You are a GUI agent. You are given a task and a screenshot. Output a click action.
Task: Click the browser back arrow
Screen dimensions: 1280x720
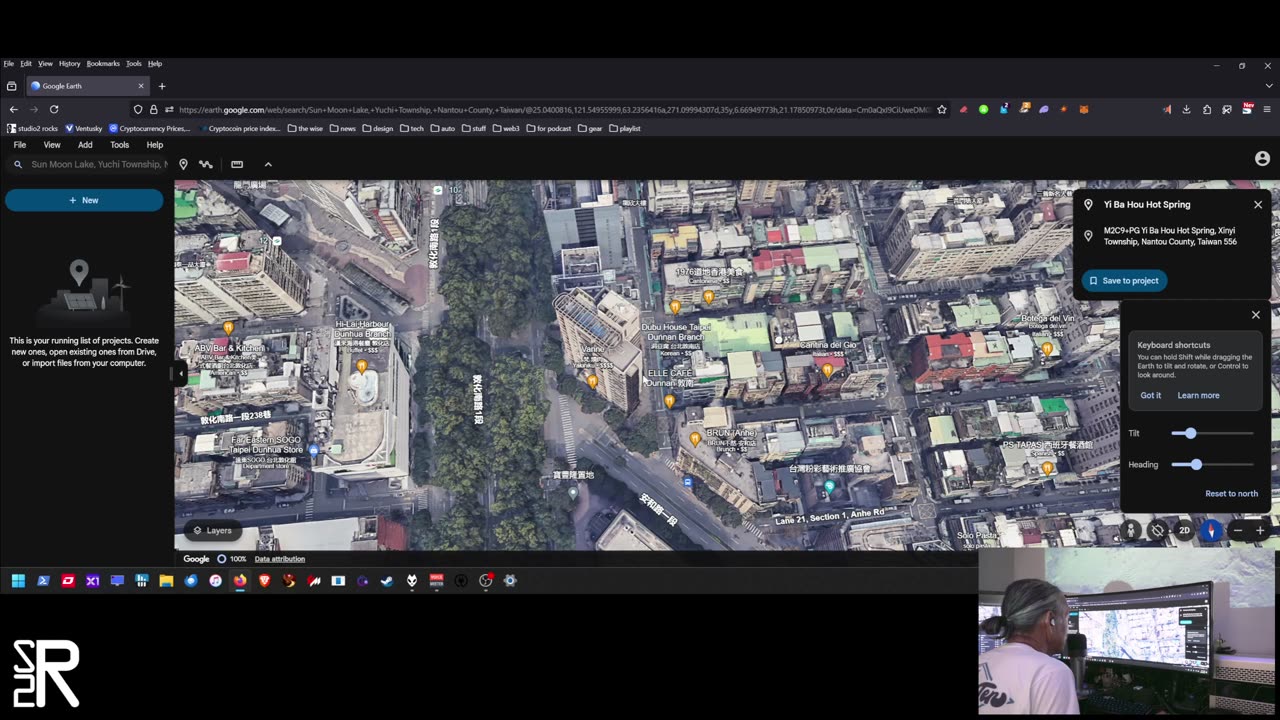[14, 109]
